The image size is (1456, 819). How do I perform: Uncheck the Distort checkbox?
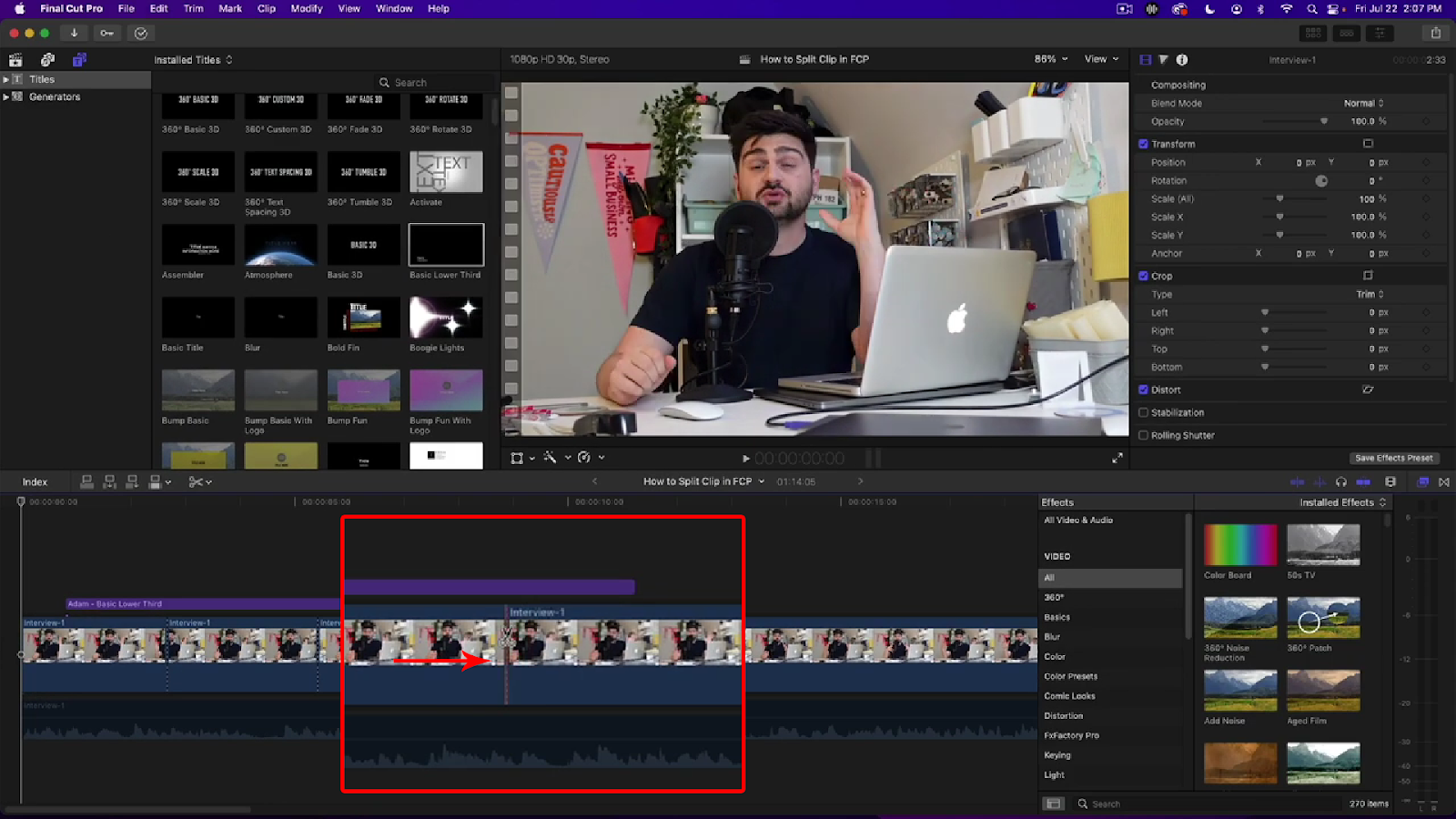[x=1144, y=389]
